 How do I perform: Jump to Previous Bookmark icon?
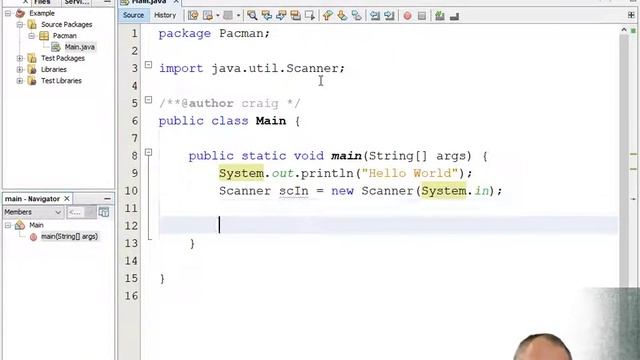tap(327, 16)
